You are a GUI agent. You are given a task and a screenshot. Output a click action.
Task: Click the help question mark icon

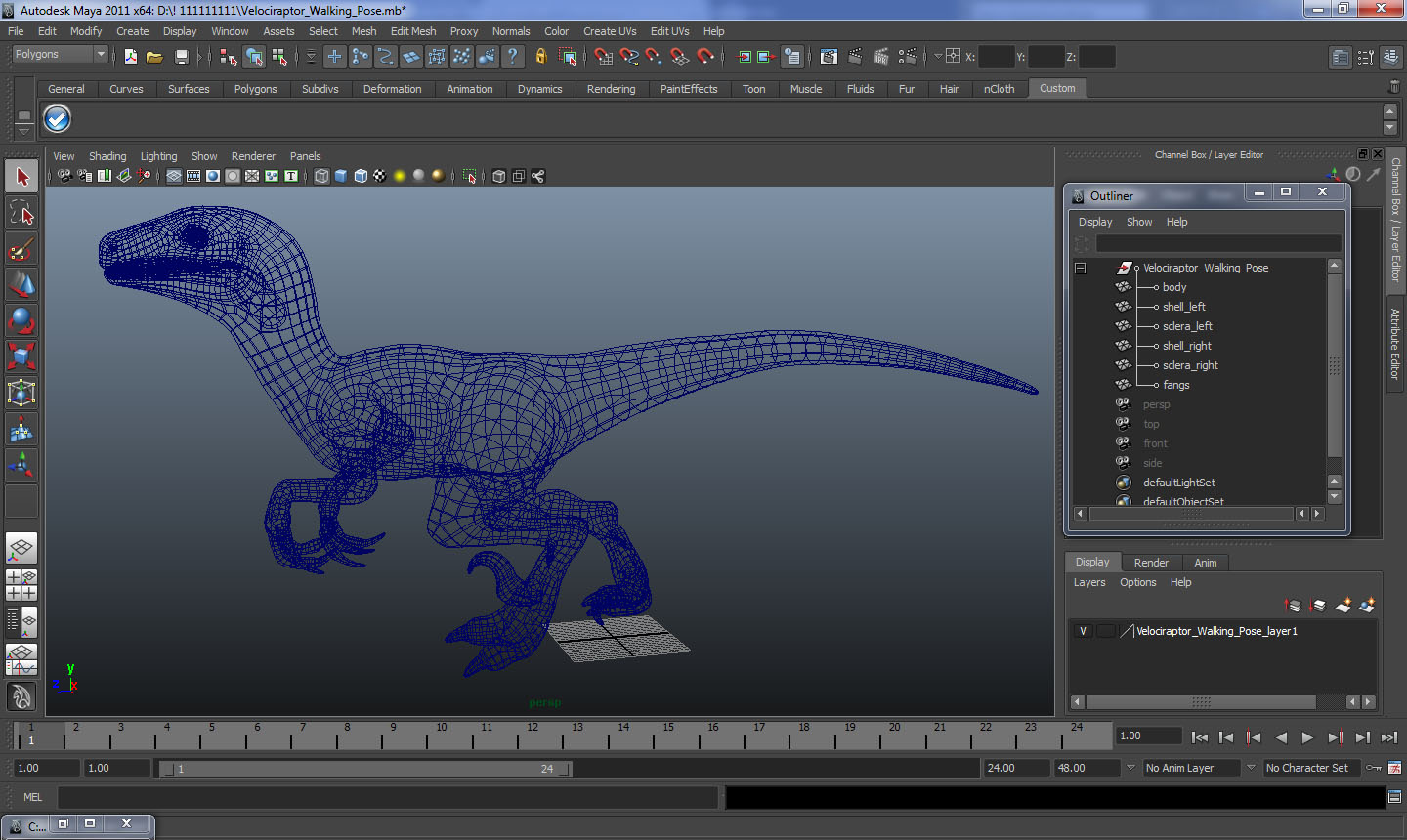point(512,57)
